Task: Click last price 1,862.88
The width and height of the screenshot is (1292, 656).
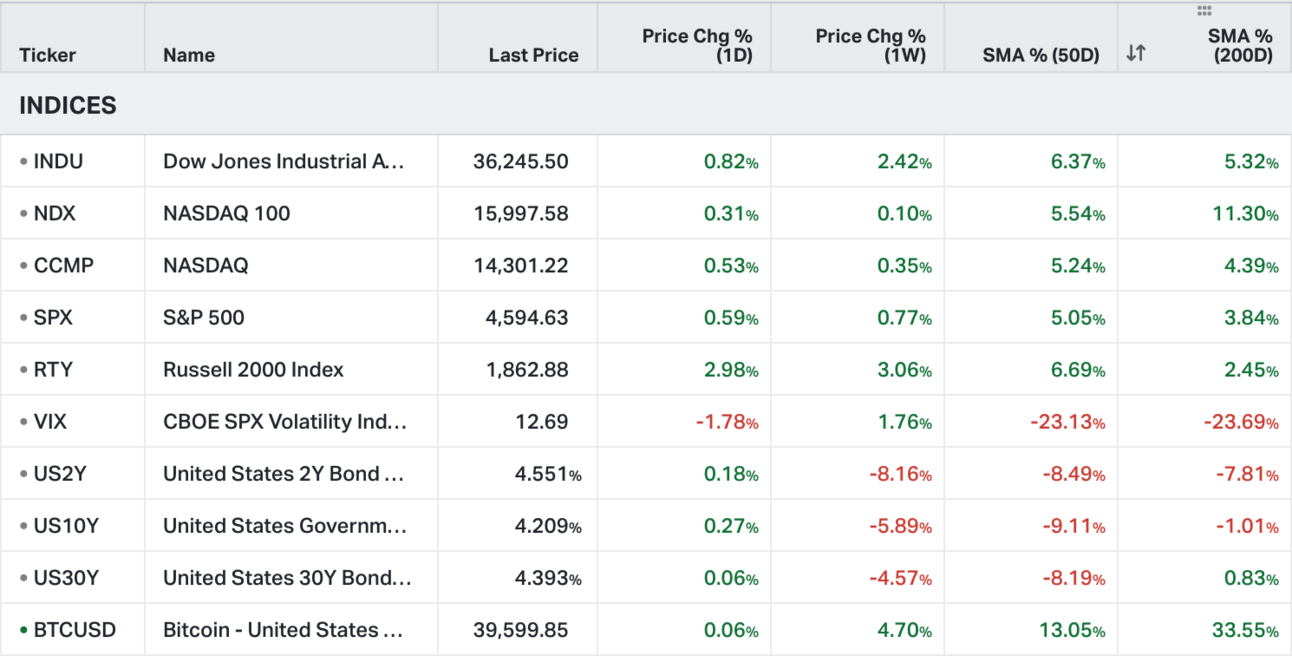Action: tap(527, 369)
